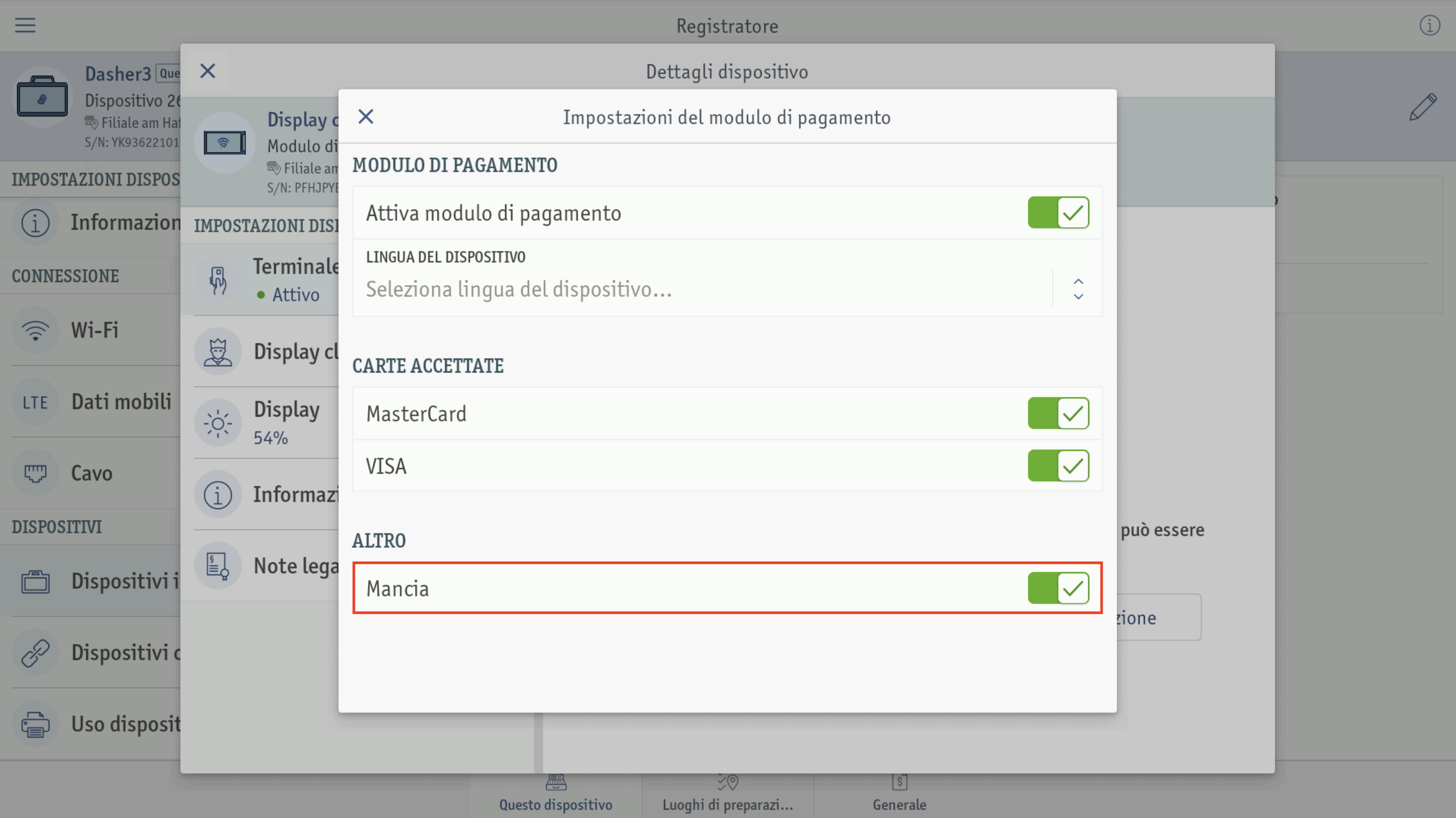Close the Dettagli dispositivo panel
This screenshot has width=1456, height=818.
point(207,71)
